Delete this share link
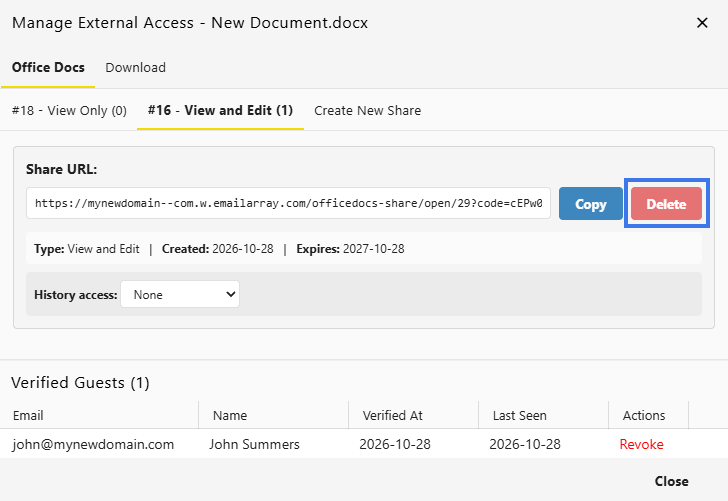728x501 pixels. tap(666, 204)
